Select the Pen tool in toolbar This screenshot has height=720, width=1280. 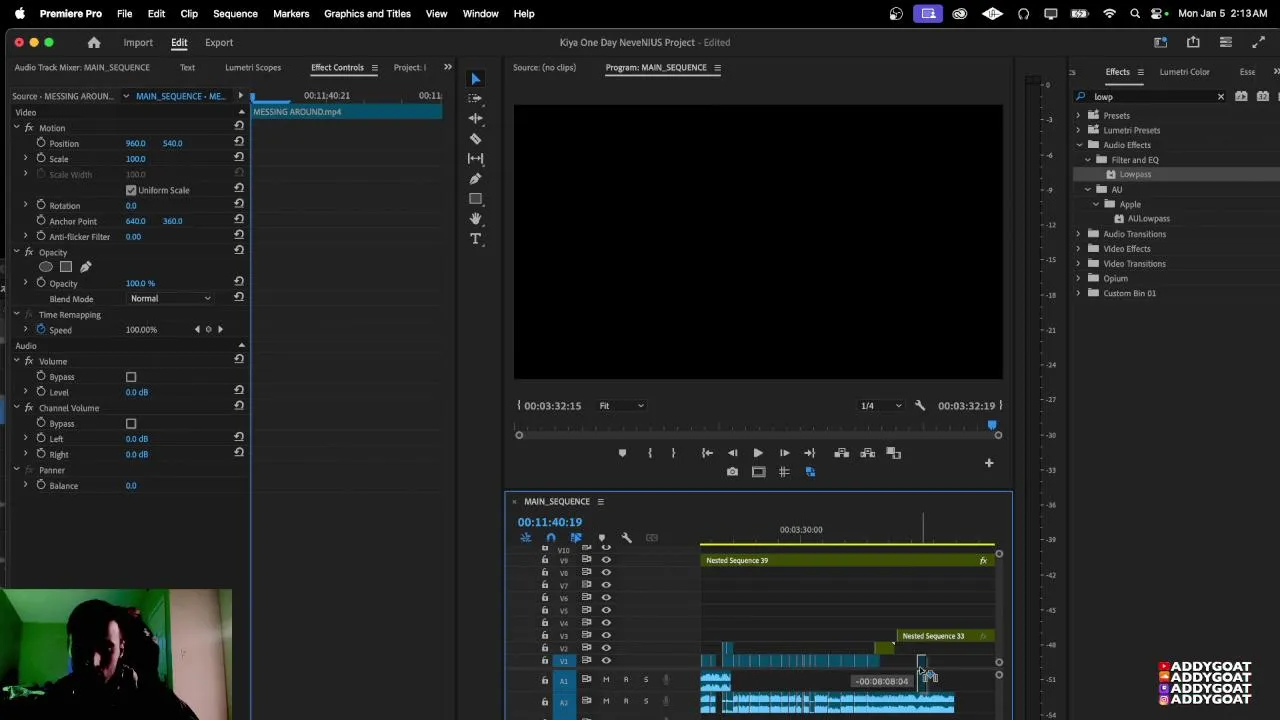coord(476,179)
